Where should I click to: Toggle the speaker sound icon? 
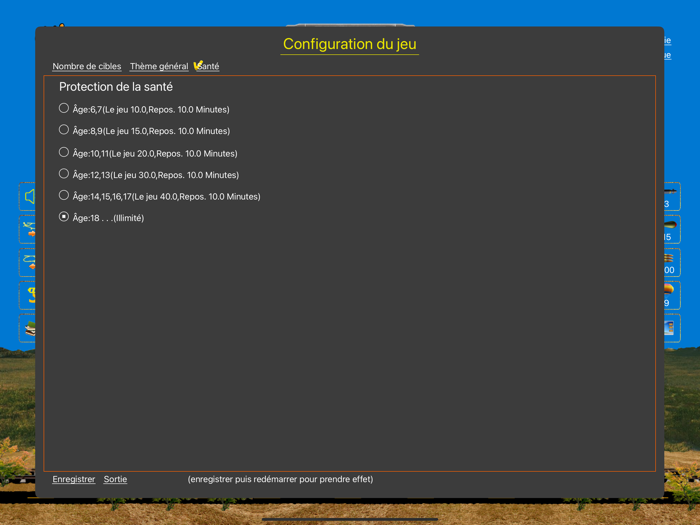click(x=28, y=196)
